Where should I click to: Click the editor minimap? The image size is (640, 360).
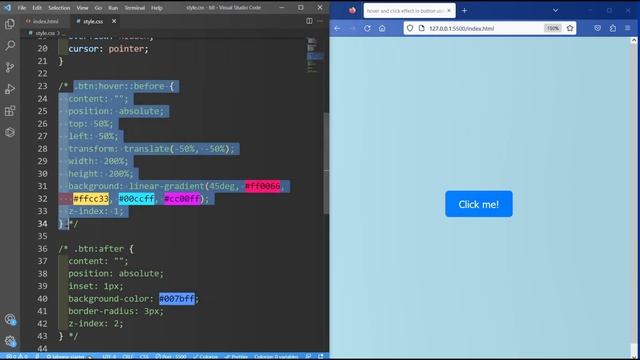tap(314, 55)
